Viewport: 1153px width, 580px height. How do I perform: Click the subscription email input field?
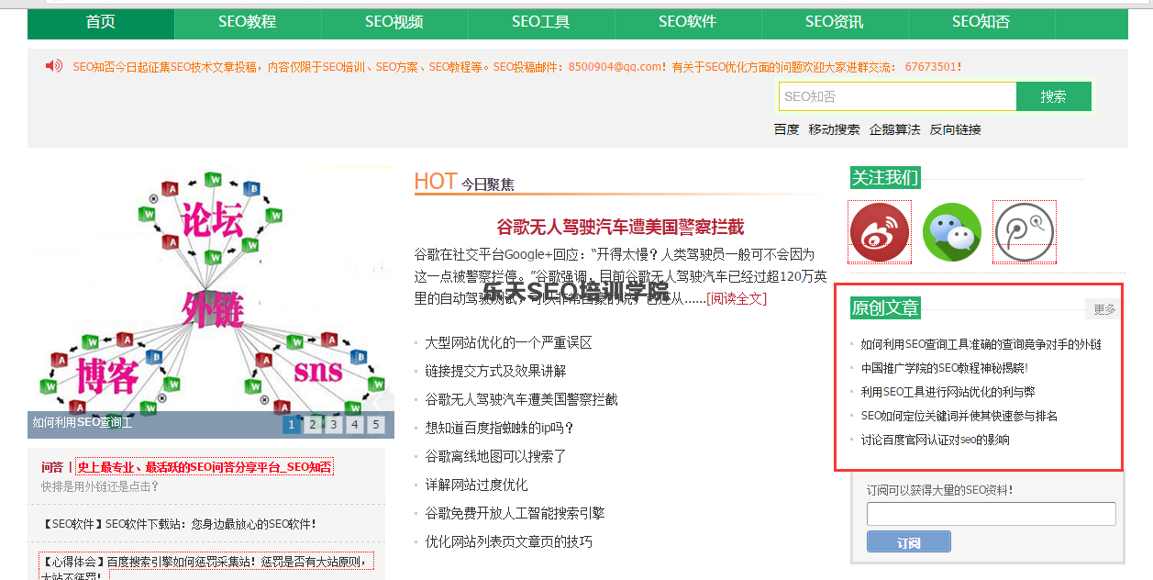point(989,513)
